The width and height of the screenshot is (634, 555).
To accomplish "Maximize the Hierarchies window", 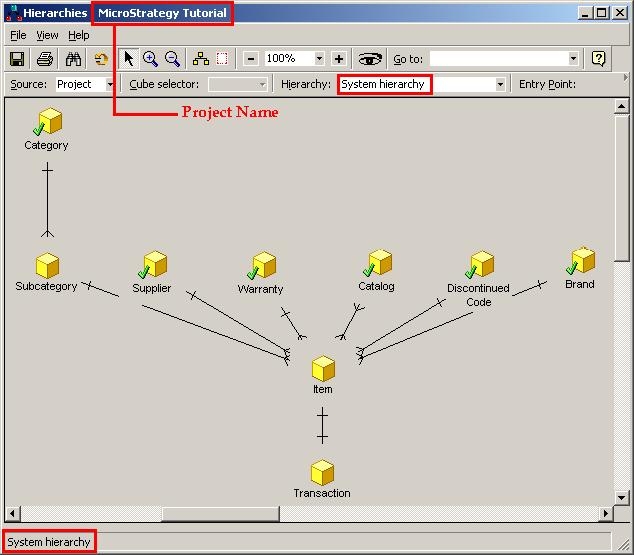I will coord(601,13).
